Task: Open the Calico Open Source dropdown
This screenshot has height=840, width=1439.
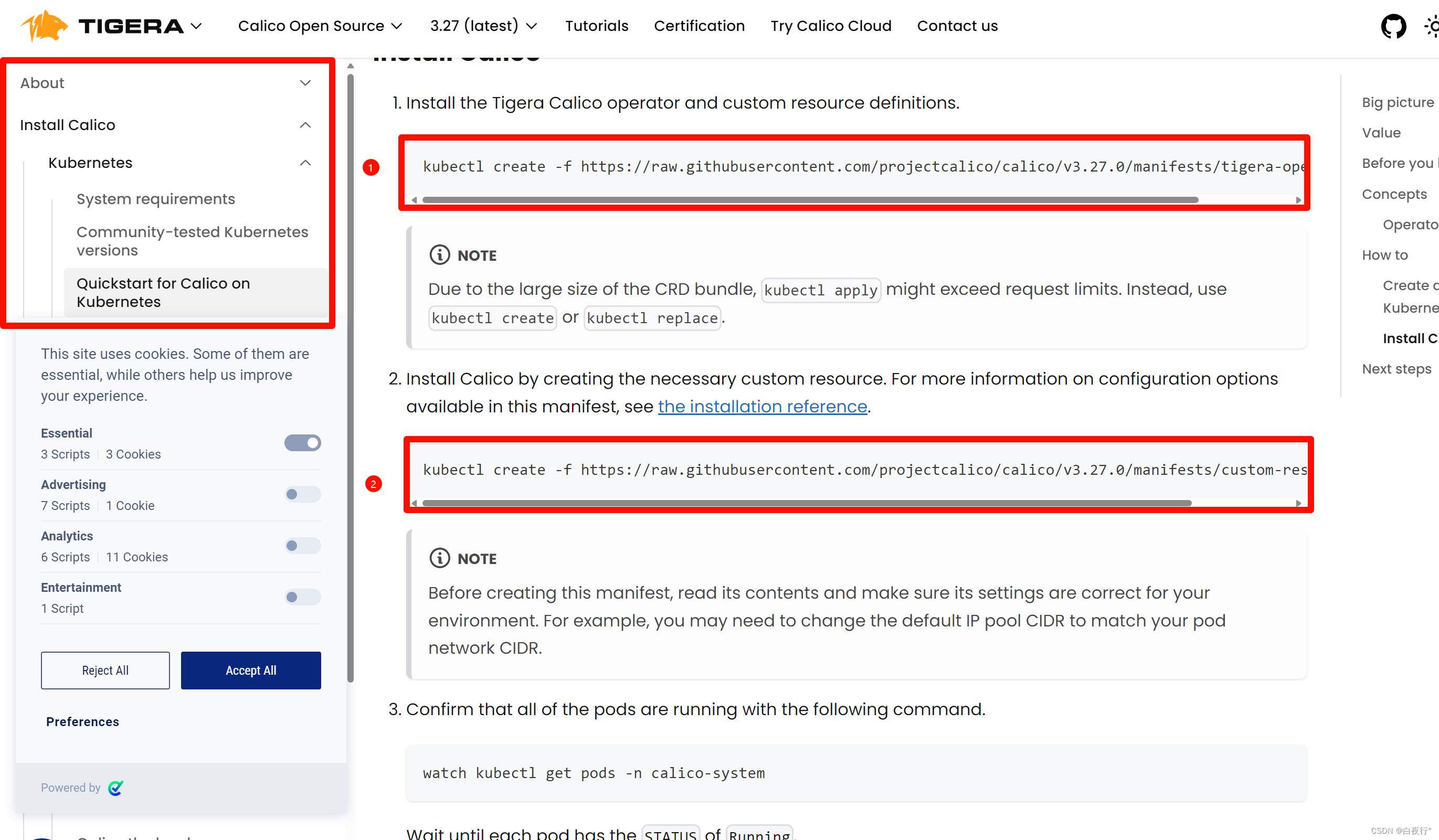Action: (320, 26)
